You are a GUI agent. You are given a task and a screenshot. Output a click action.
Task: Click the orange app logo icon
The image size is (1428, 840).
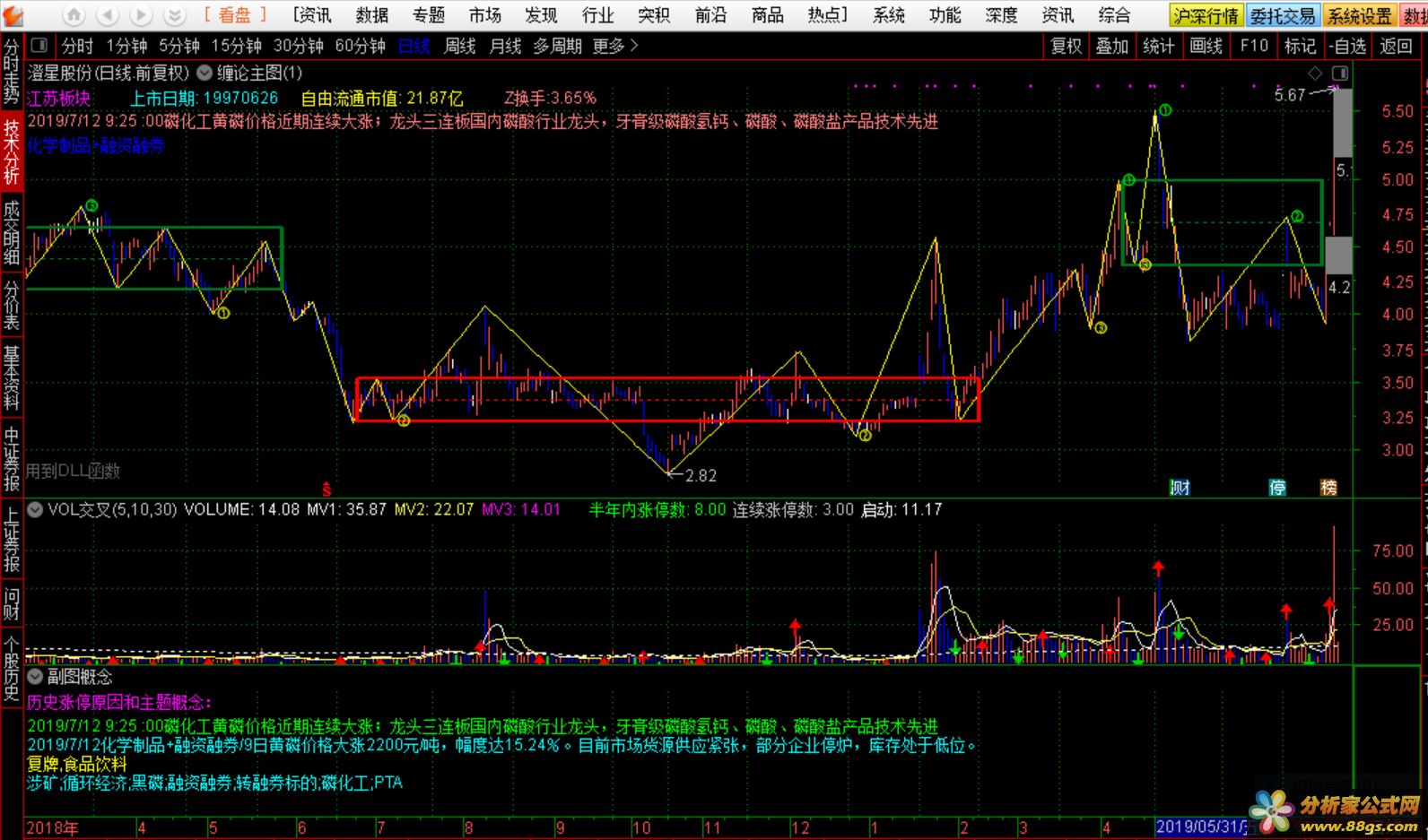[13, 15]
